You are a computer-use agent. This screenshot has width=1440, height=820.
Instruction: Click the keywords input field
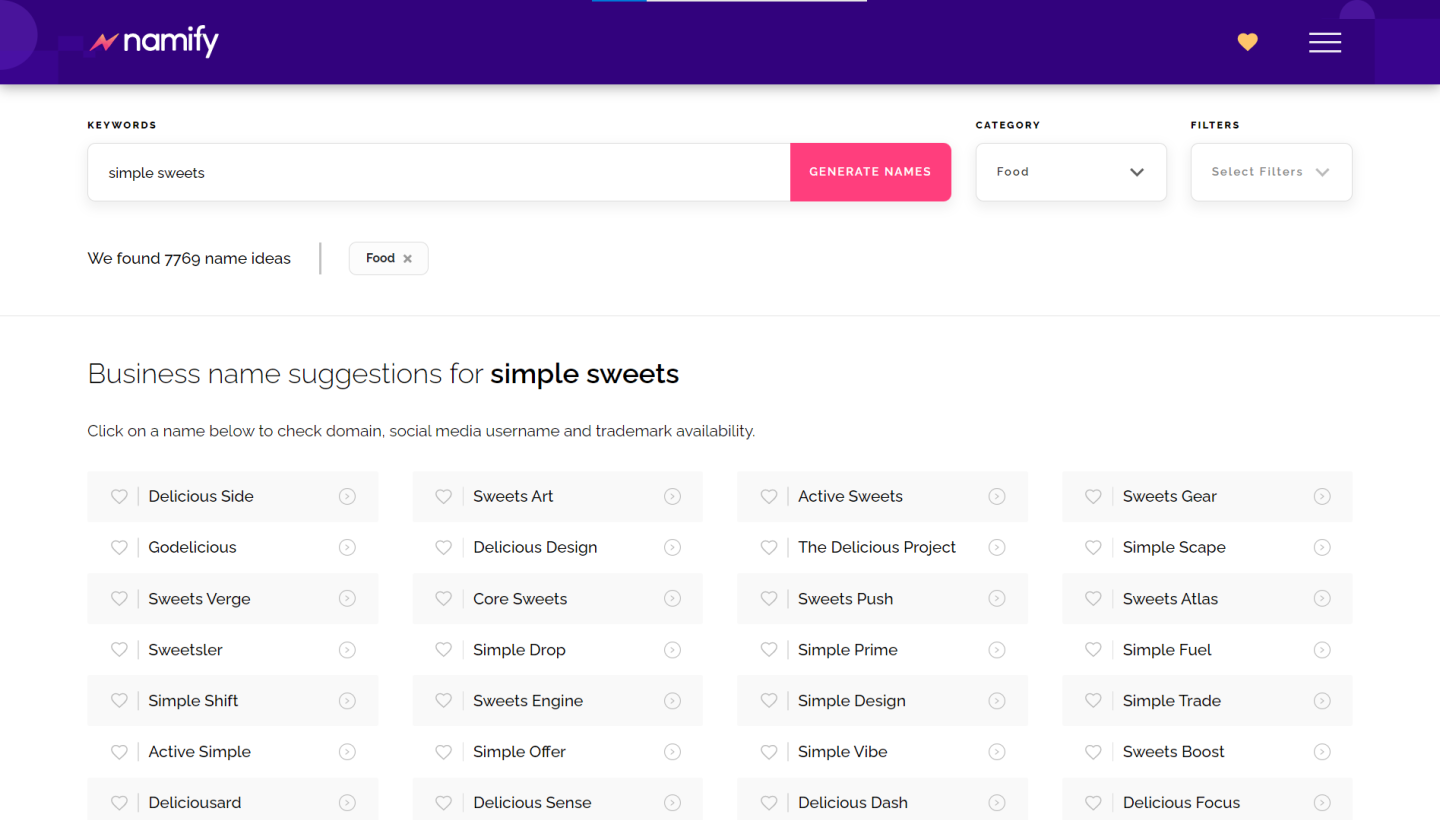(x=438, y=173)
